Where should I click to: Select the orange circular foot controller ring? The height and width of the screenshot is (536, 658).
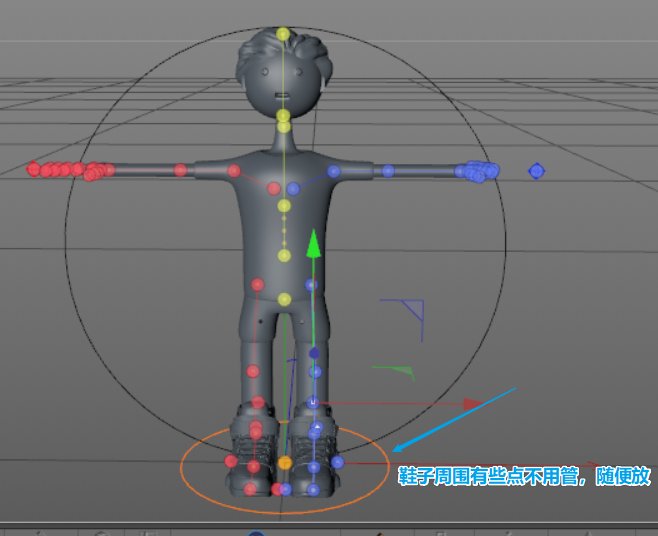coord(285,467)
